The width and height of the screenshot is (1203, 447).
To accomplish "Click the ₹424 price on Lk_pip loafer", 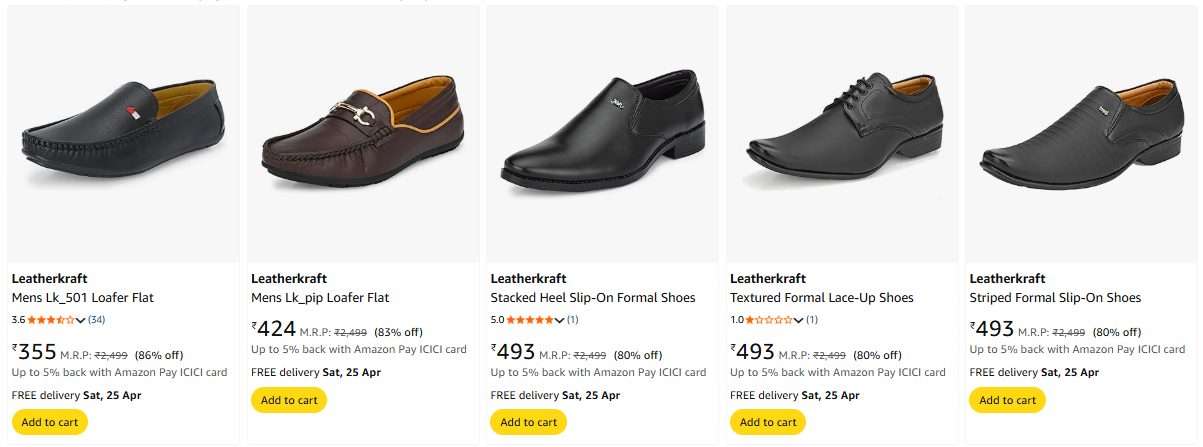I will pyautogui.click(x=277, y=328).
